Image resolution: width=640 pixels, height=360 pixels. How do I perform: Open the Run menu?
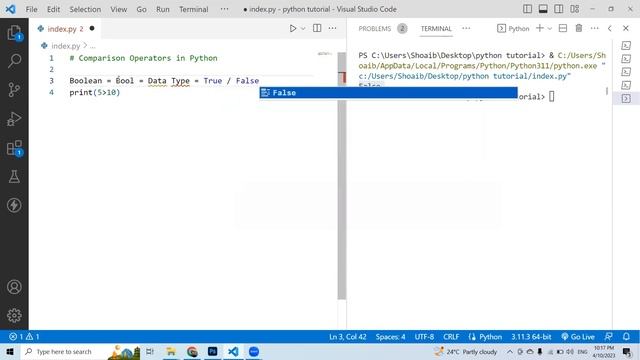pyautogui.click(x=162, y=9)
